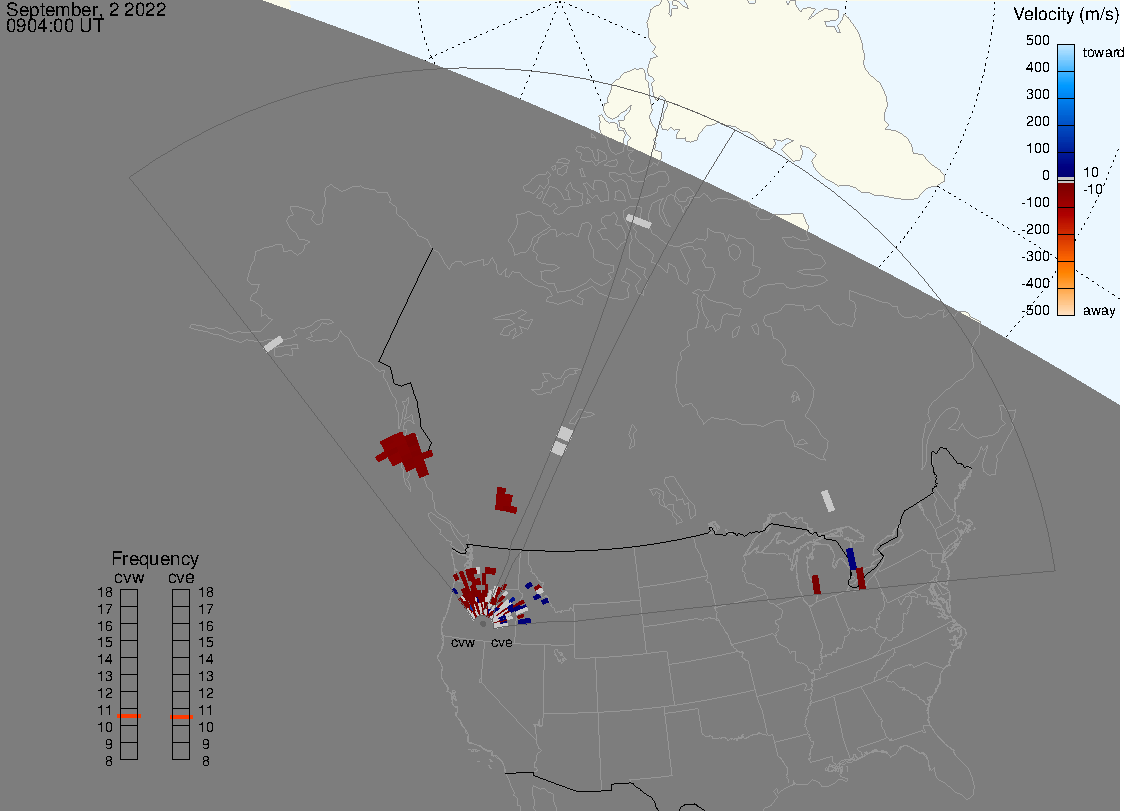Pick the pale orange swatch between -400 and -500
Viewport: 1124px width, 811px height.
[1066, 302]
